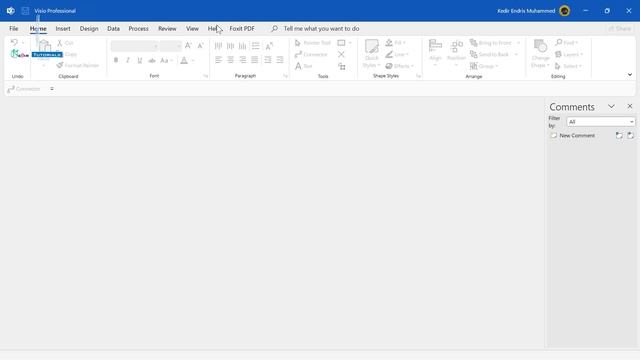The image size is (640, 360).
Task: Align text to top icon
Action: (218, 46)
